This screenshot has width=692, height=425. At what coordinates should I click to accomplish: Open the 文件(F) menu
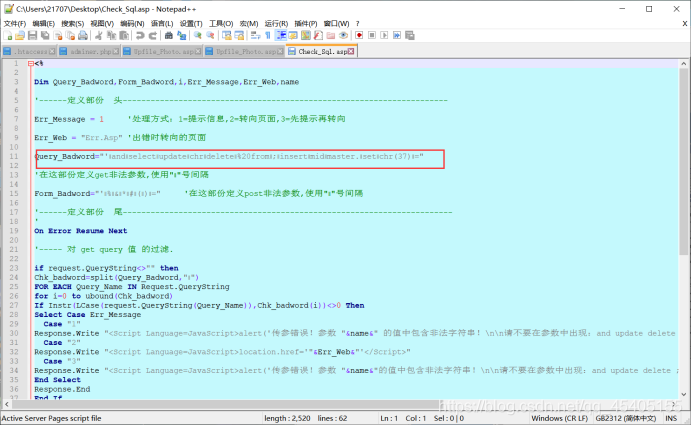point(15,23)
